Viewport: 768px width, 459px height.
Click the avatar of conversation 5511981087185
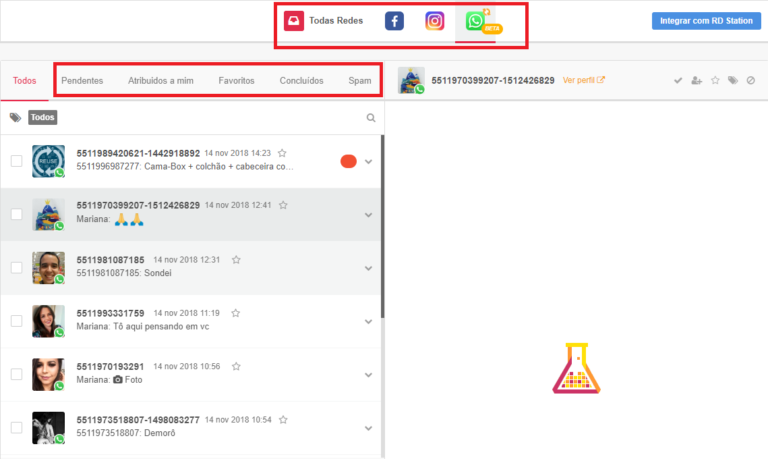[48, 268]
